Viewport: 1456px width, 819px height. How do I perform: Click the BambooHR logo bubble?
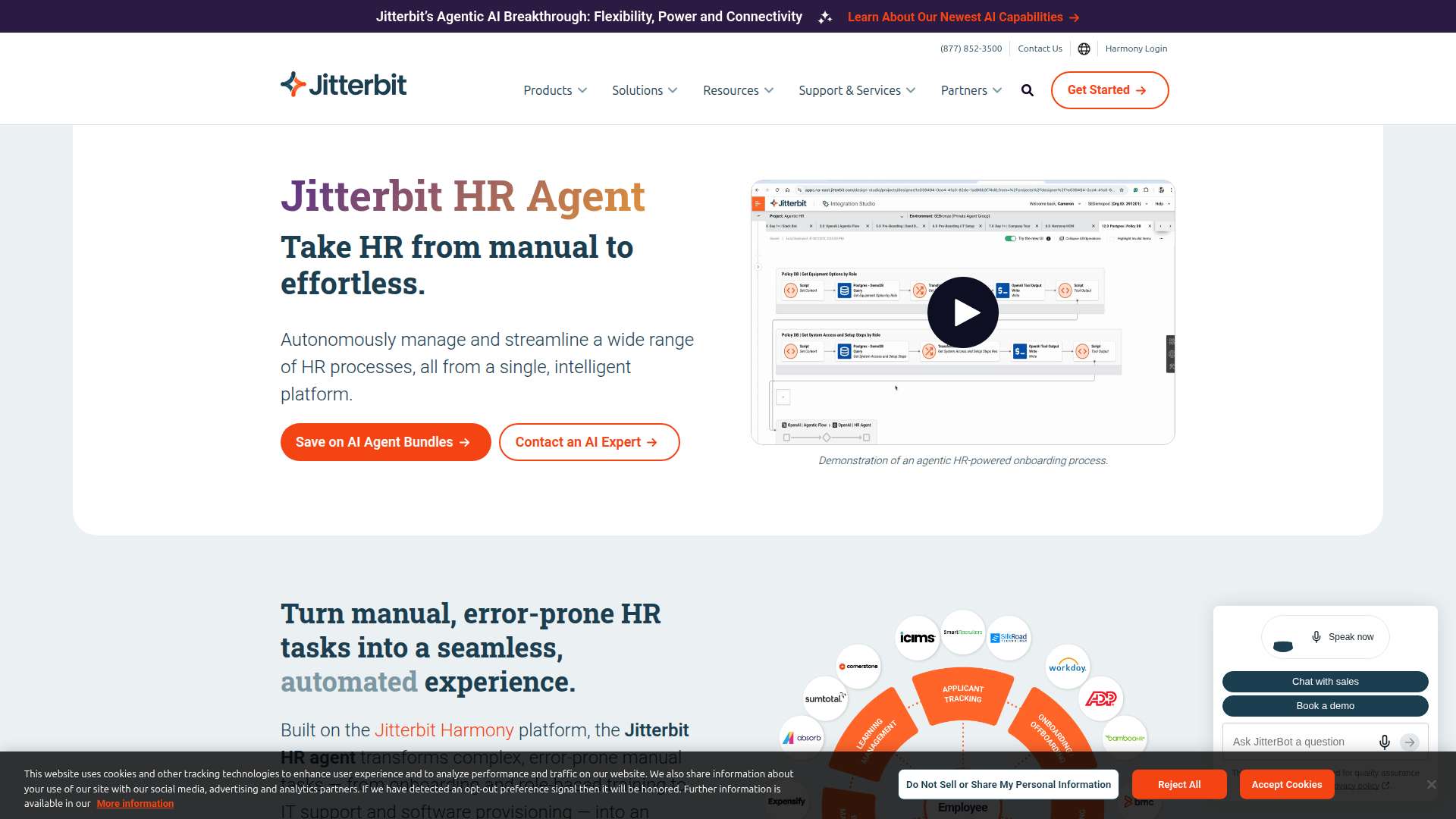1125,738
